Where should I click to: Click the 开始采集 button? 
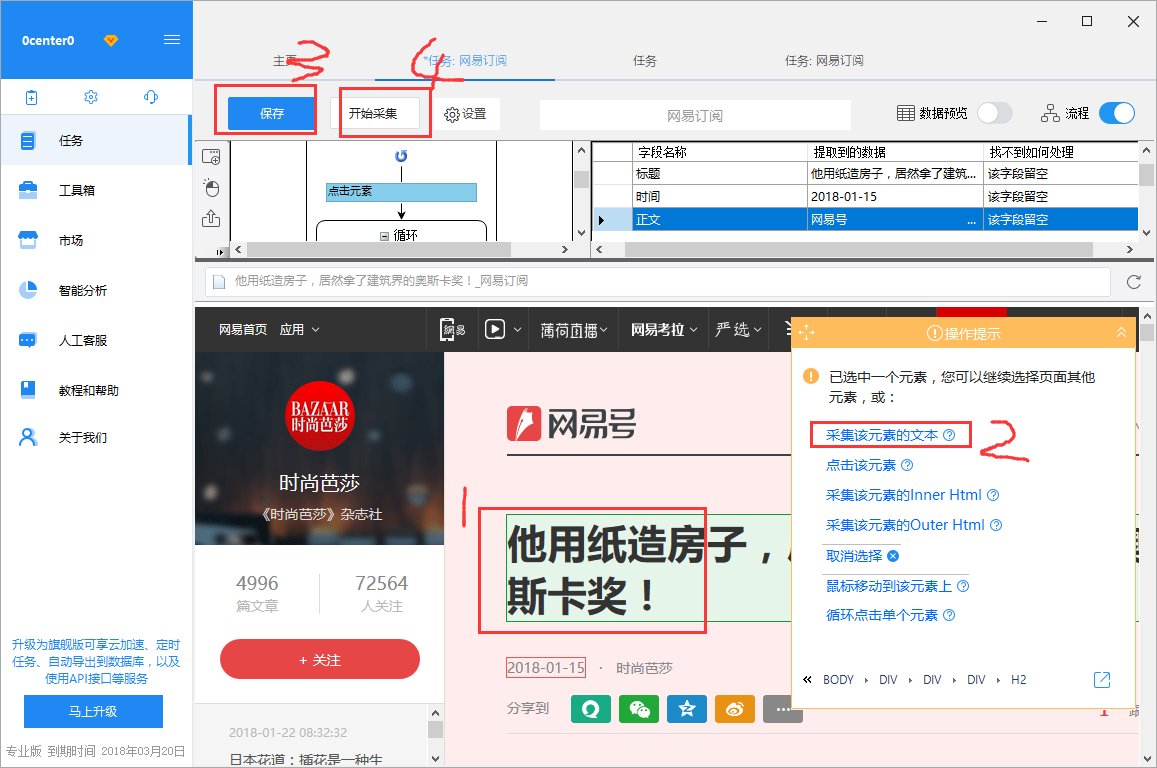(x=373, y=114)
